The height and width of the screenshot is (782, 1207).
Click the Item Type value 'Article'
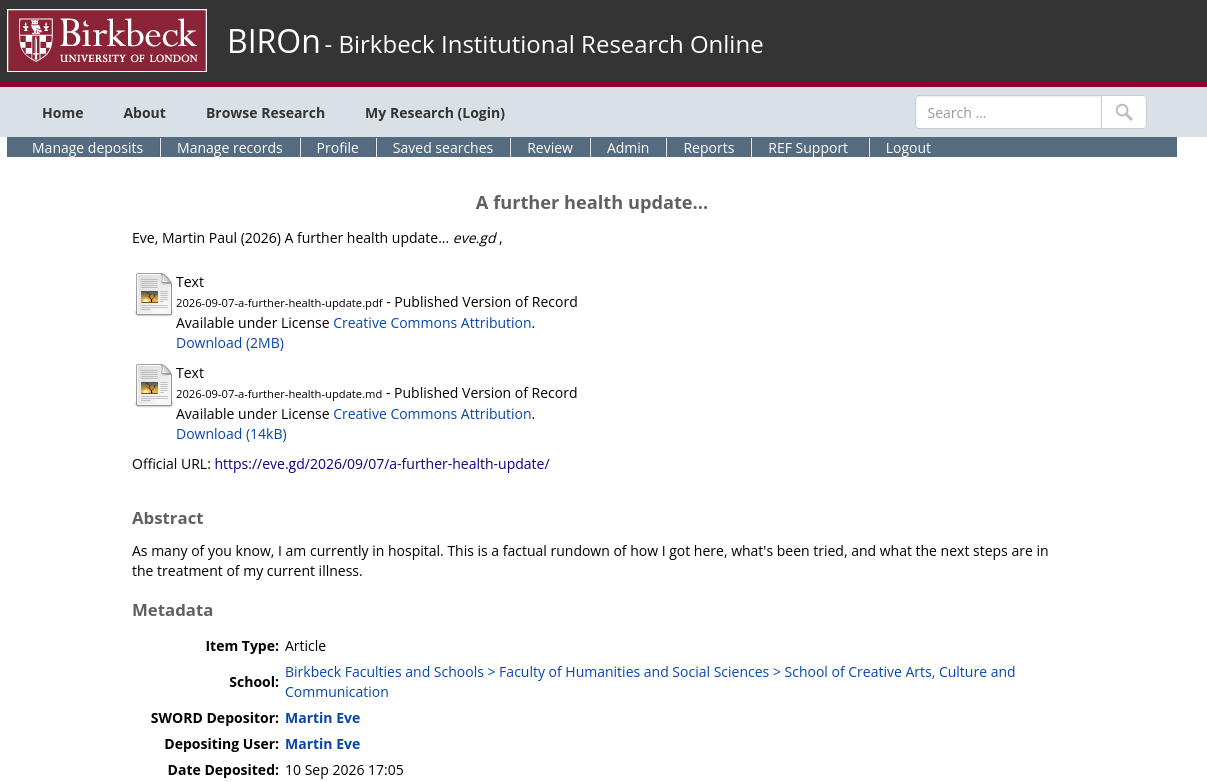pyautogui.click(x=305, y=646)
